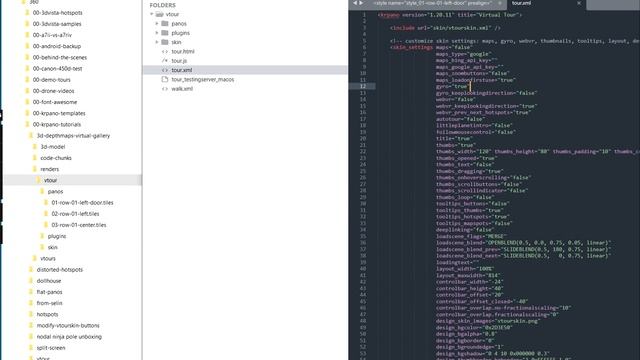This screenshot has width=640, height=360.
Task: Select the vtours folder in explorer tree
Action: [48, 258]
